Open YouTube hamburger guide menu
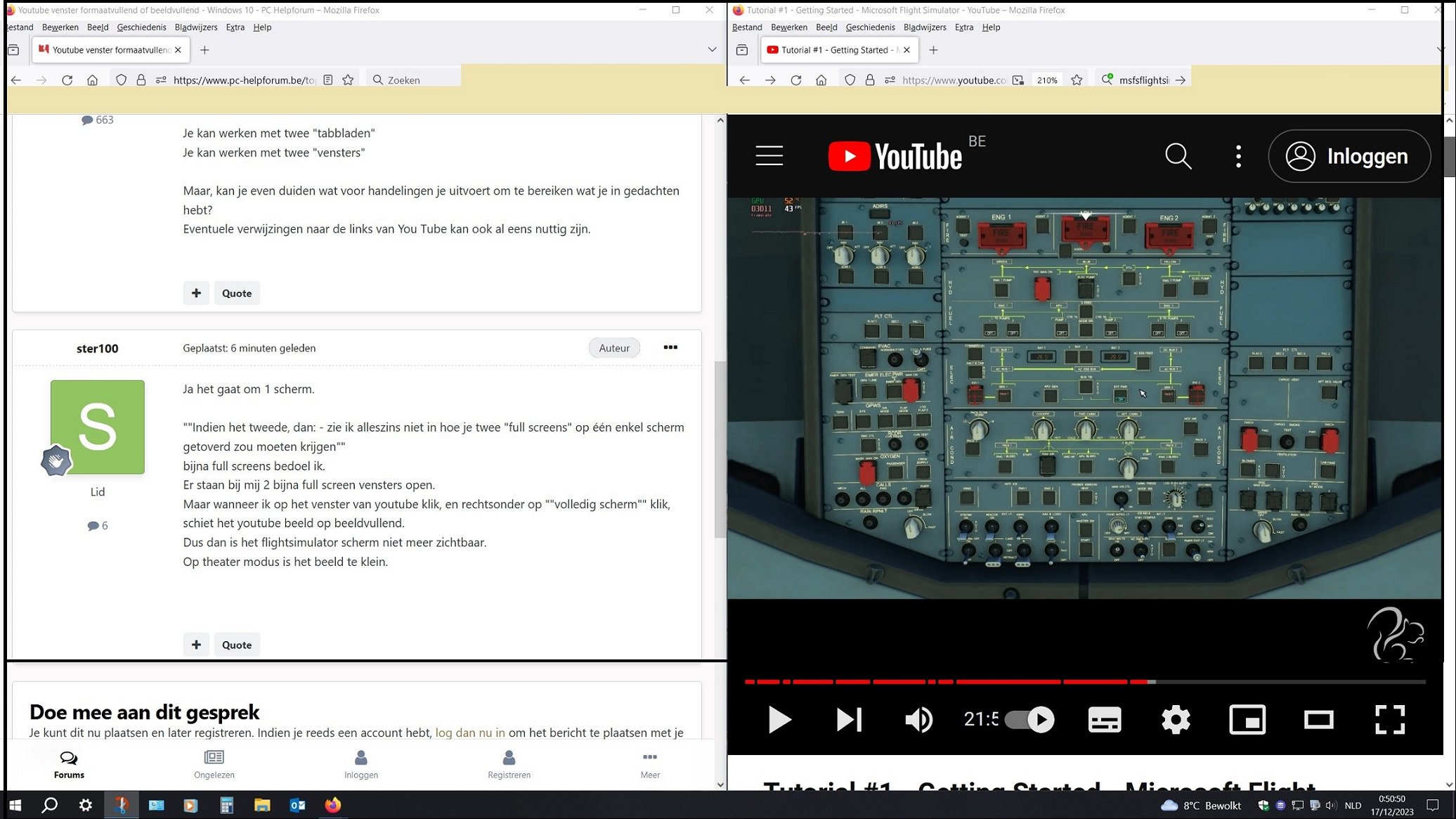Screen dimensions: 1456x819 [x=769, y=155]
